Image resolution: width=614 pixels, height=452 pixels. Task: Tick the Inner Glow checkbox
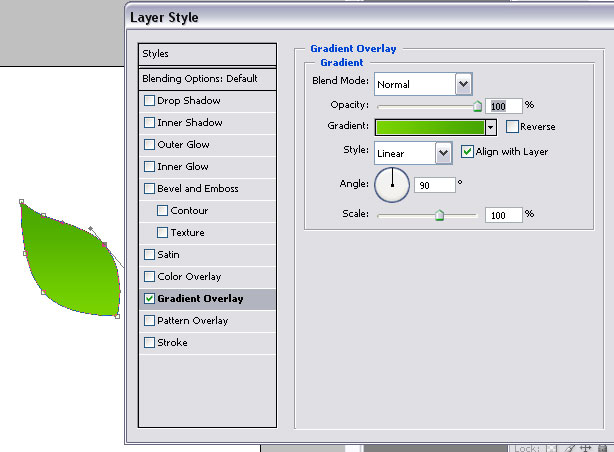[x=149, y=166]
